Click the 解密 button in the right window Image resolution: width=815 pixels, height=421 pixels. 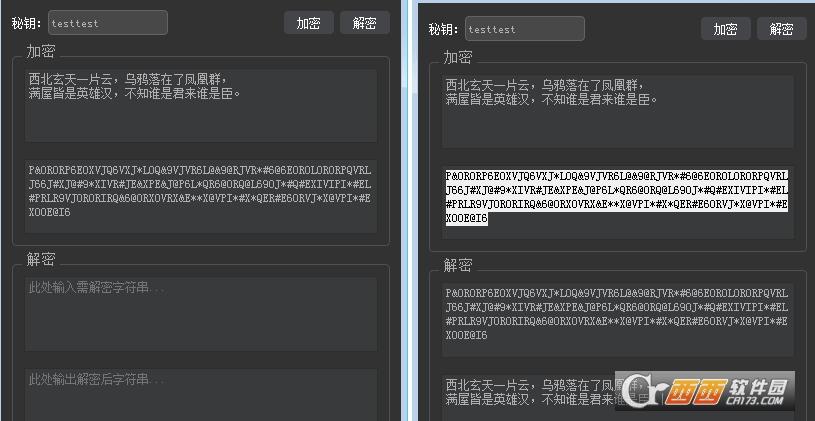(781, 29)
